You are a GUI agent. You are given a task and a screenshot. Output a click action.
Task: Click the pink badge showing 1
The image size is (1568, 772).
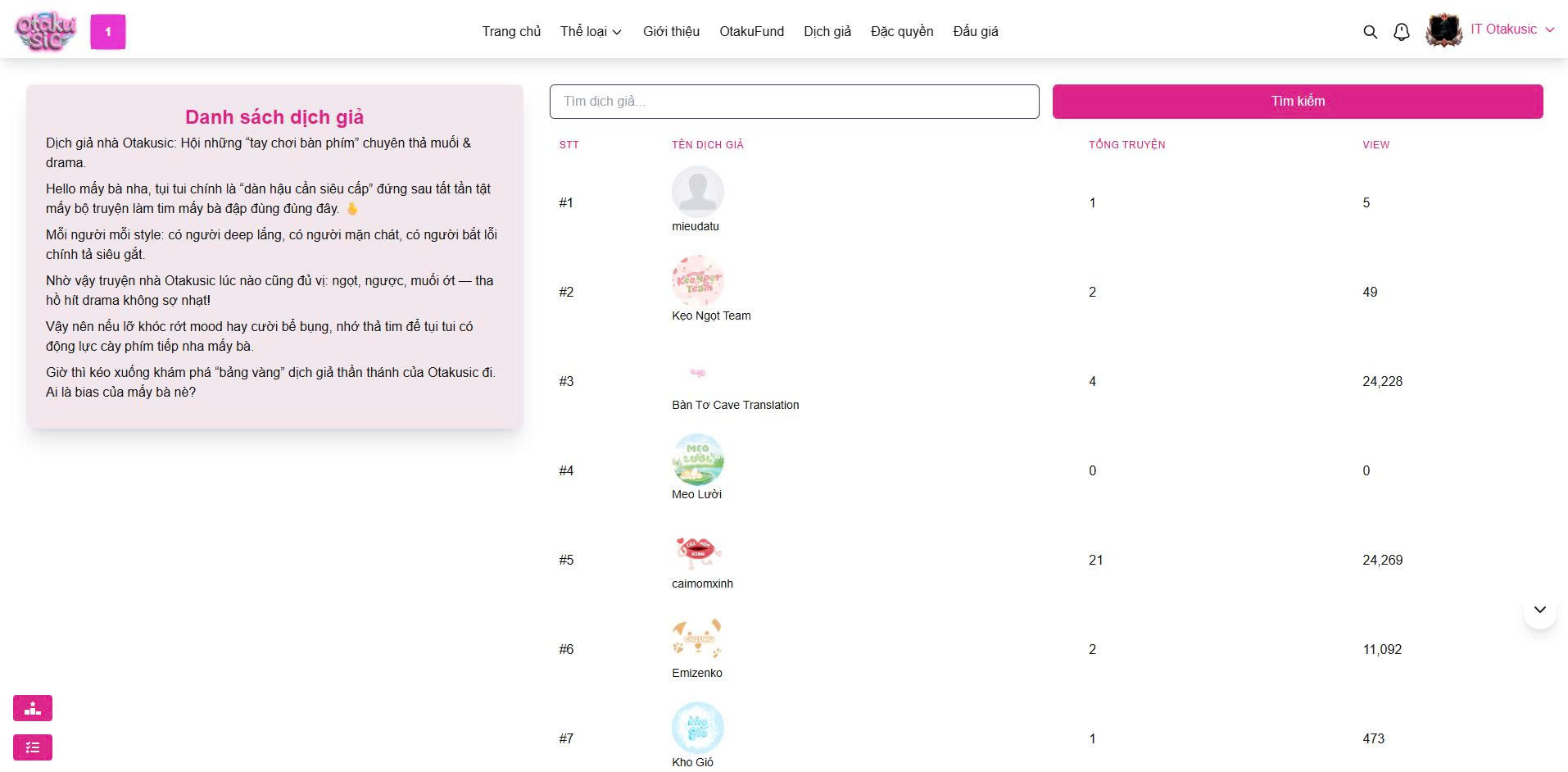pos(108,32)
